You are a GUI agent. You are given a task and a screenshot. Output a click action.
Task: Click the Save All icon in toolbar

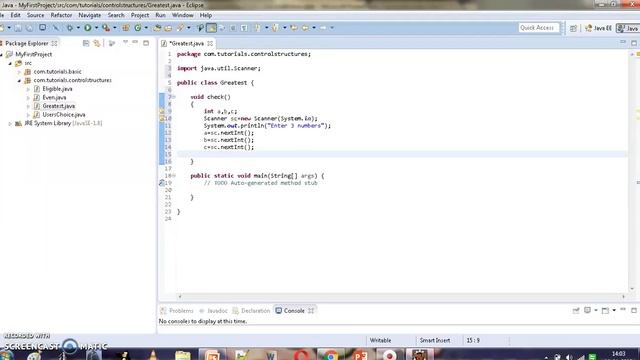(x=29, y=28)
